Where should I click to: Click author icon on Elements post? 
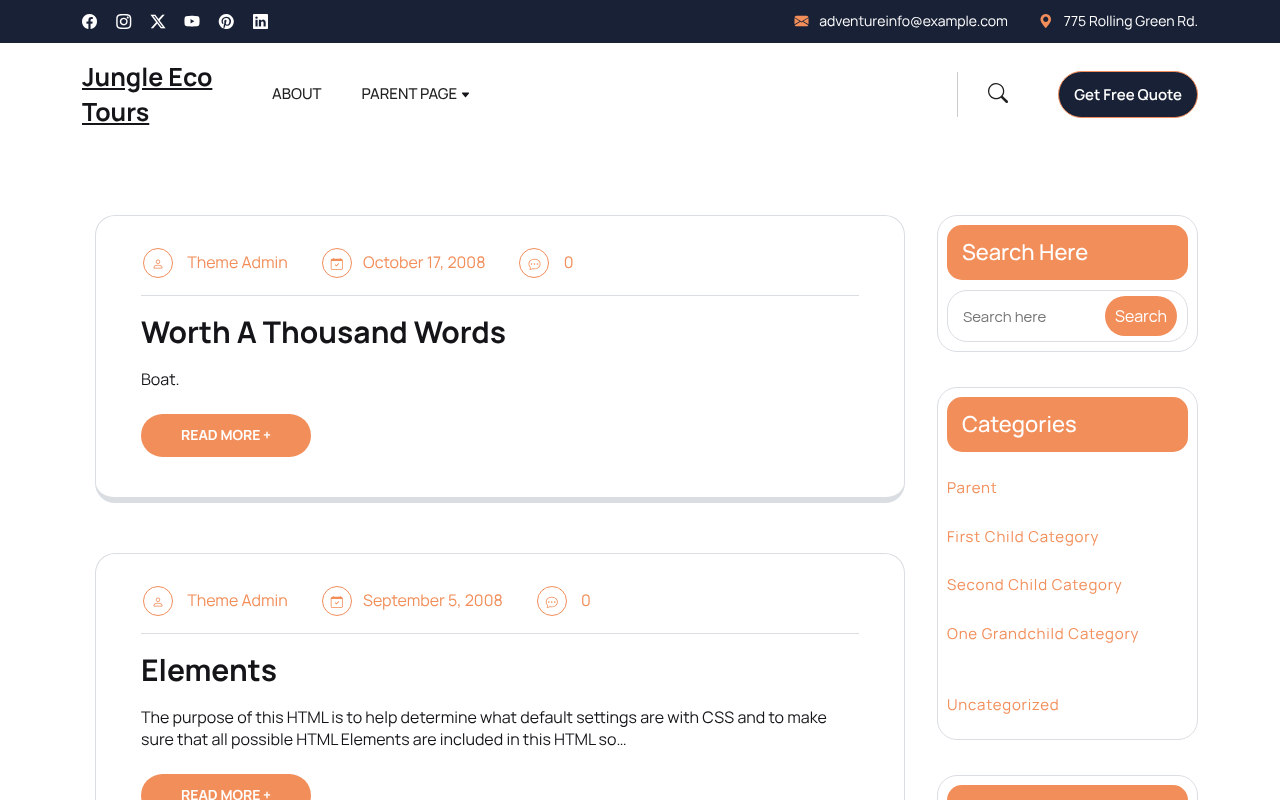[x=158, y=601]
